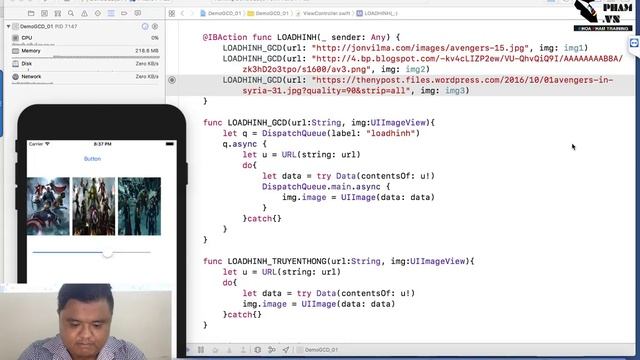Screen dimensions: 640x360
Task: Open the Debug View Hierarchy
Action: pos(258,350)
